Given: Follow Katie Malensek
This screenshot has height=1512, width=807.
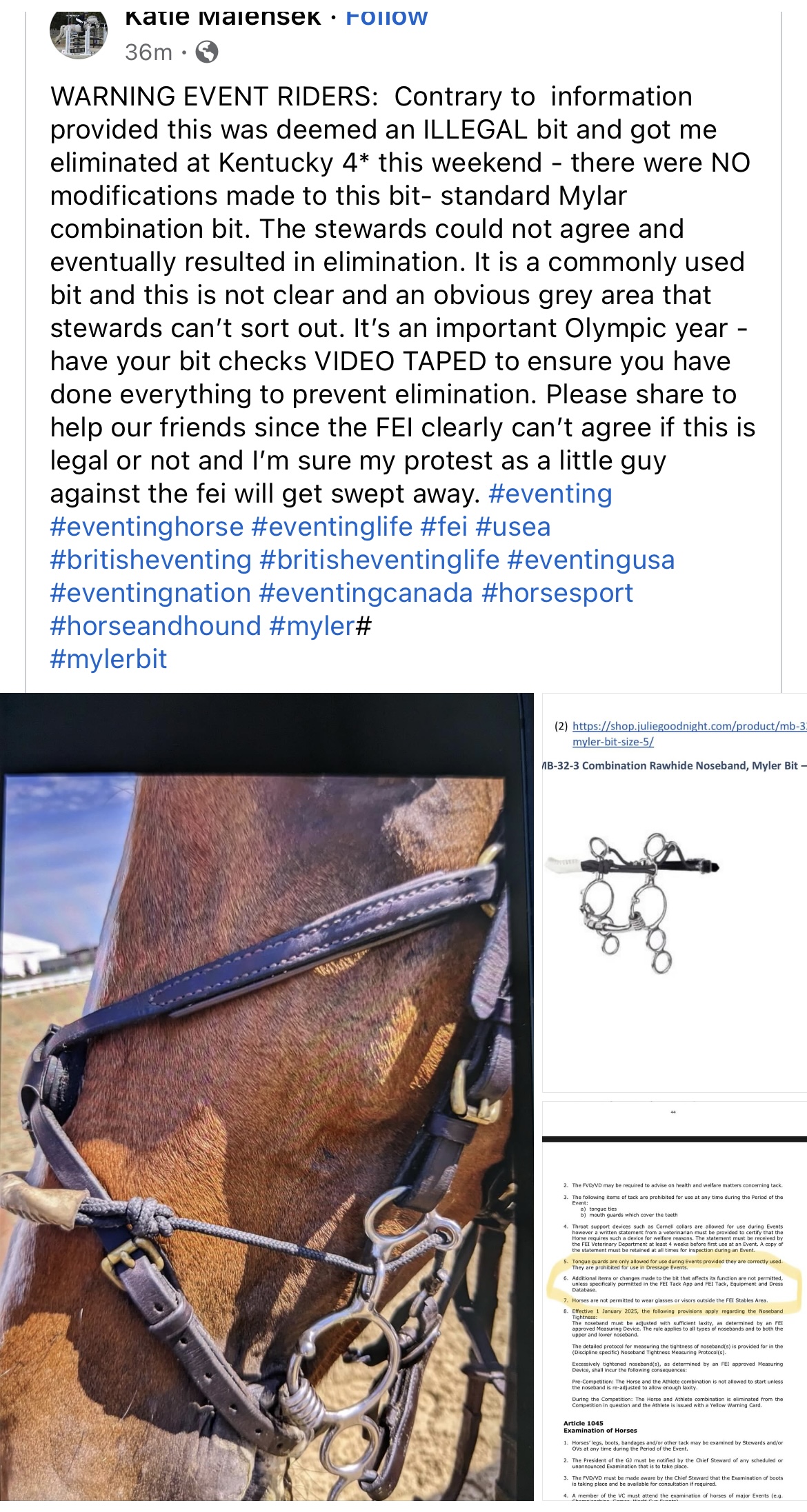Looking at the screenshot, I should (x=386, y=17).
